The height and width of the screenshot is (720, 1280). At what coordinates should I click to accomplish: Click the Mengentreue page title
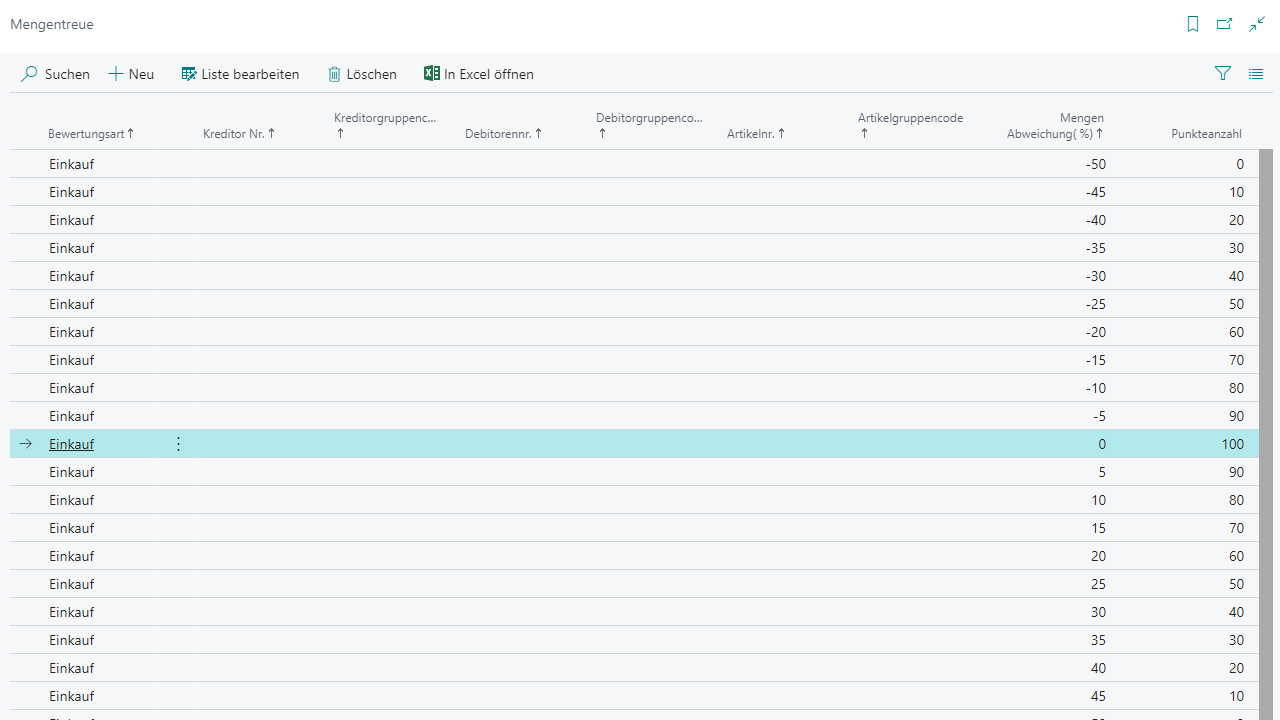[x=52, y=24]
